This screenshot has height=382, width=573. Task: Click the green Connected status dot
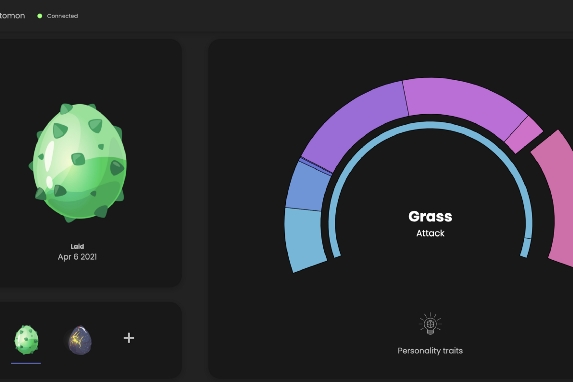pos(39,16)
